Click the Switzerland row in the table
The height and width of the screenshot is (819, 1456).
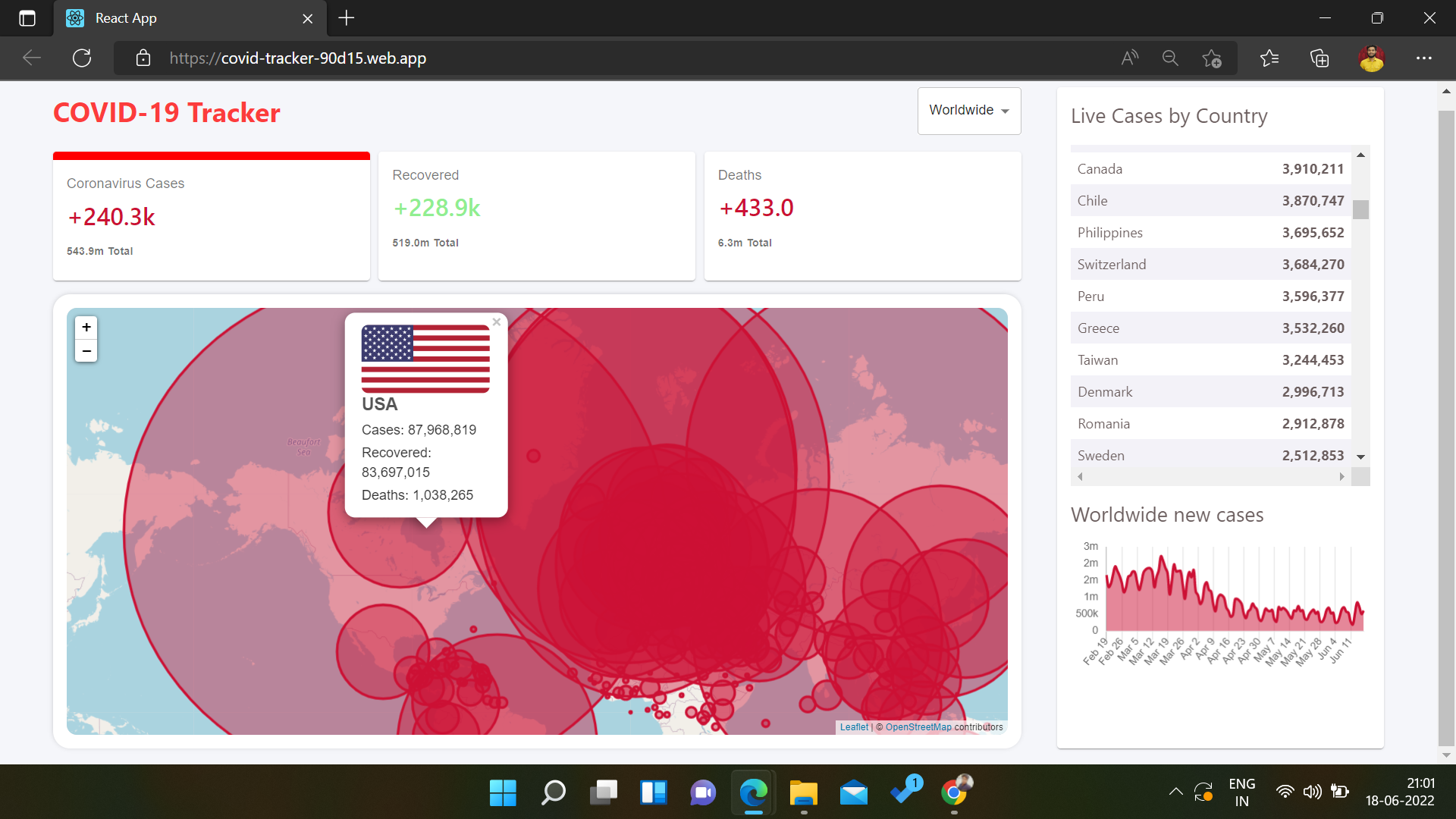pyautogui.click(x=1211, y=265)
